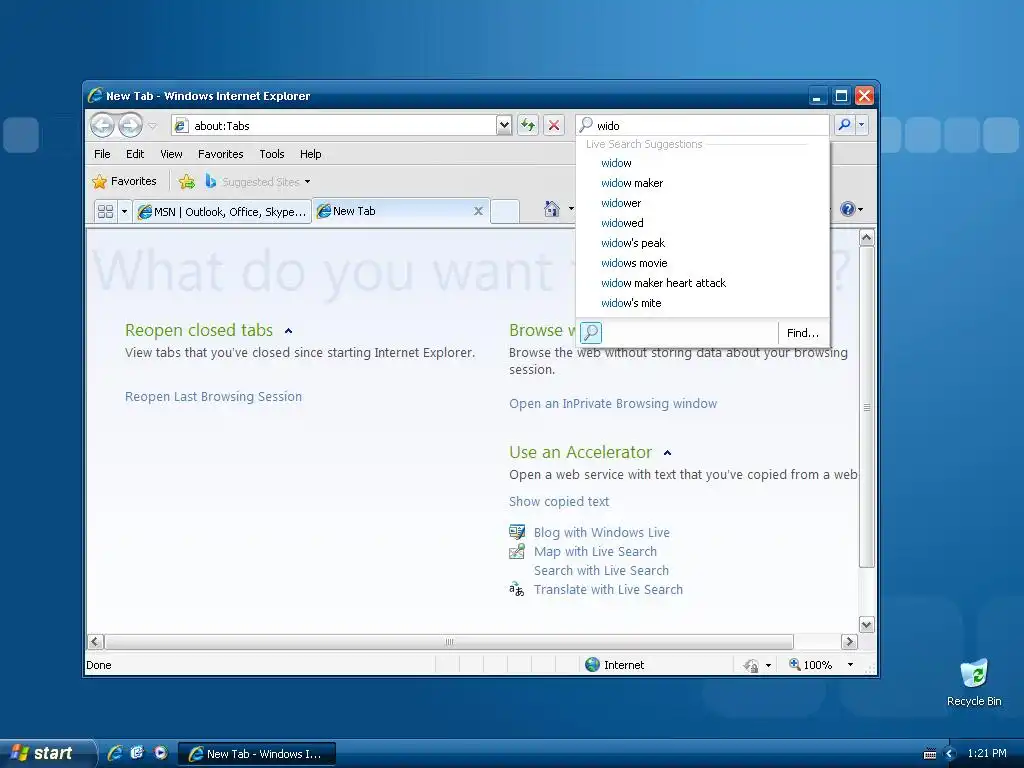1024x768 pixels.
Task: Click the Help question mark icon
Action: [x=848, y=209]
